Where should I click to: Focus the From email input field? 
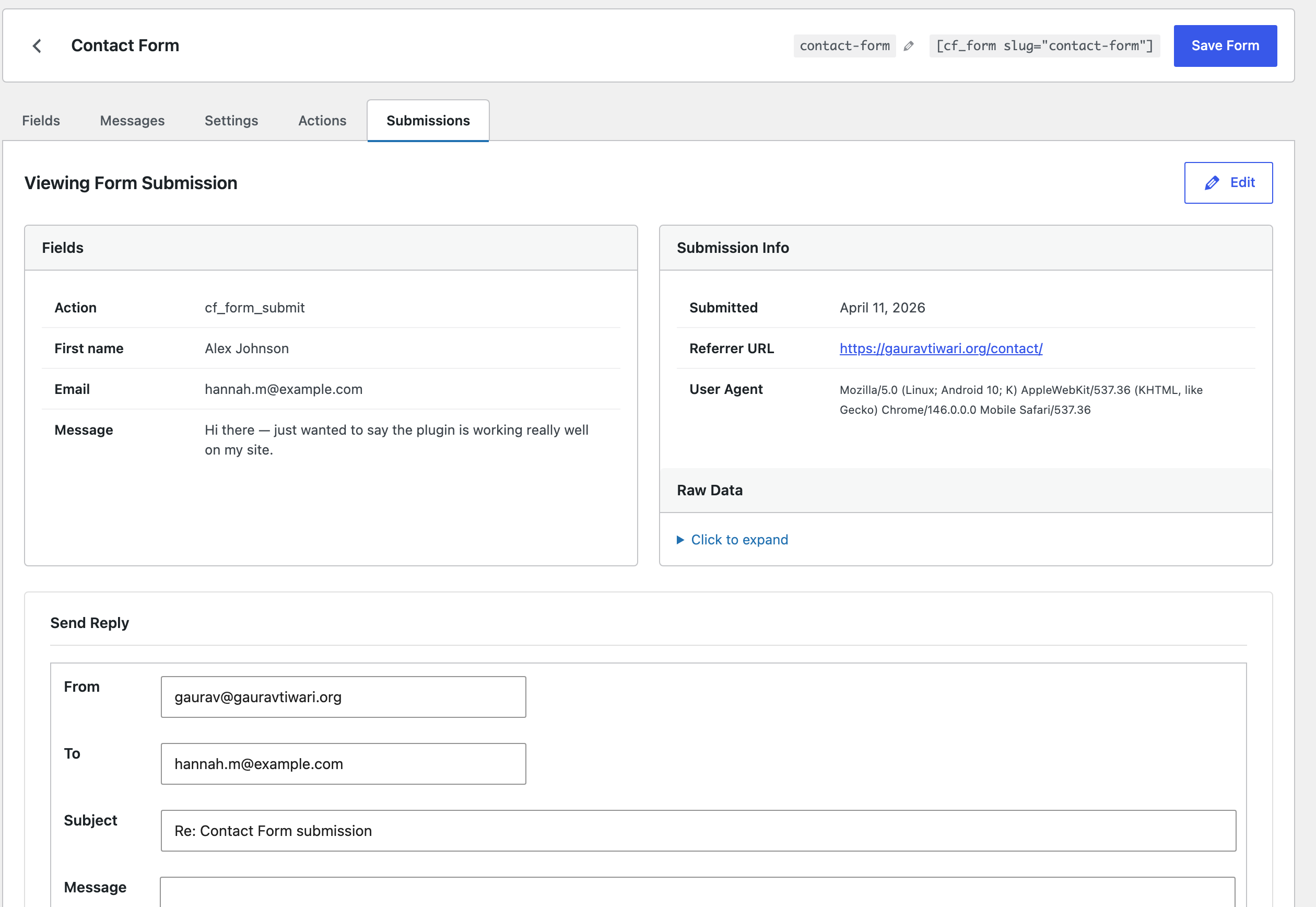pyautogui.click(x=343, y=697)
